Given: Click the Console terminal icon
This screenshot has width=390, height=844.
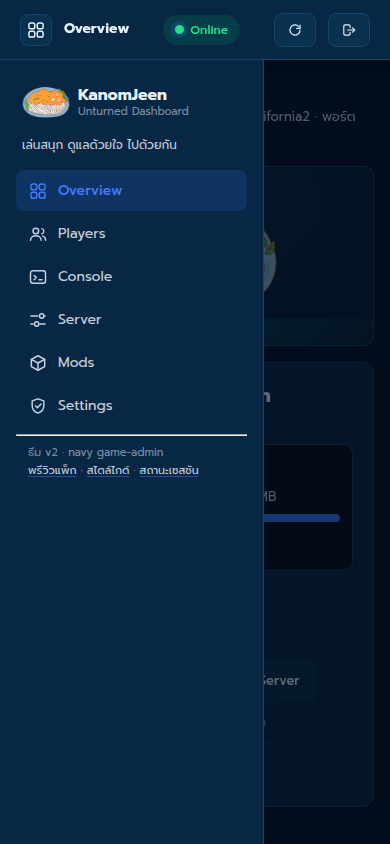Looking at the screenshot, I should [38, 277].
